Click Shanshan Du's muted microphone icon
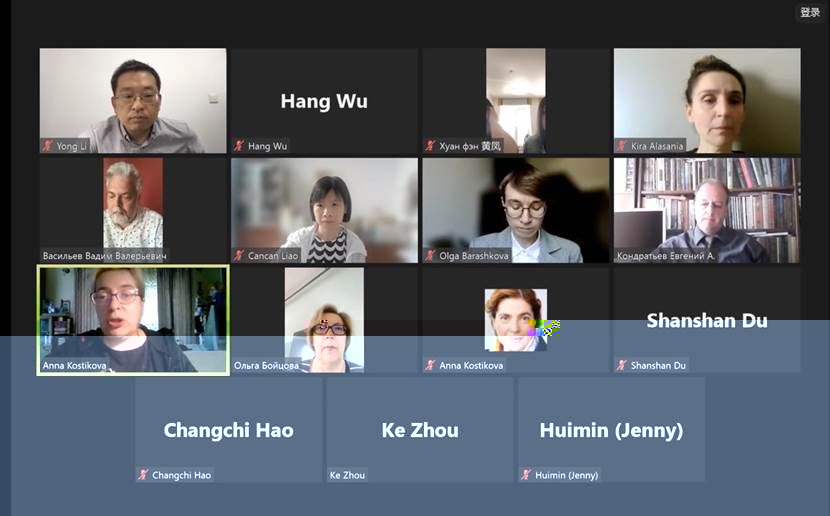The image size is (830, 516). [622, 365]
